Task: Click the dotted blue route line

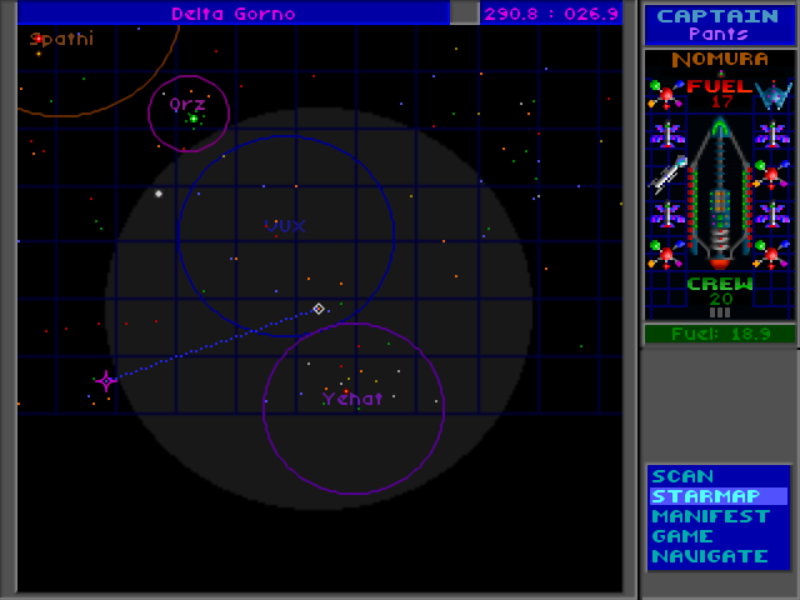Action: point(214,345)
